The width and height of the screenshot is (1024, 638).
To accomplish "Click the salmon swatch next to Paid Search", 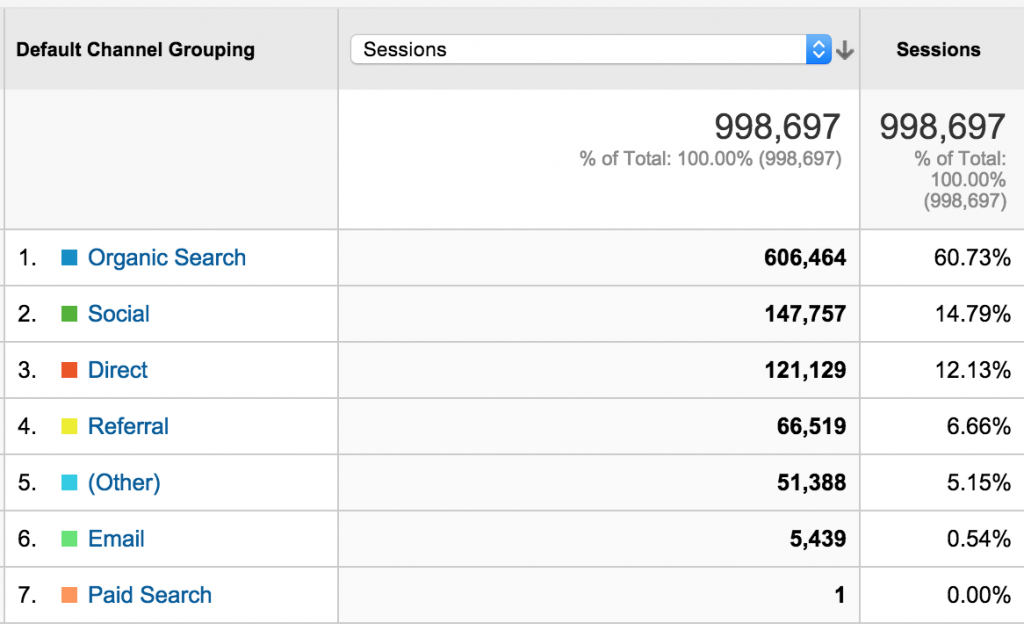I will click(70, 595).
